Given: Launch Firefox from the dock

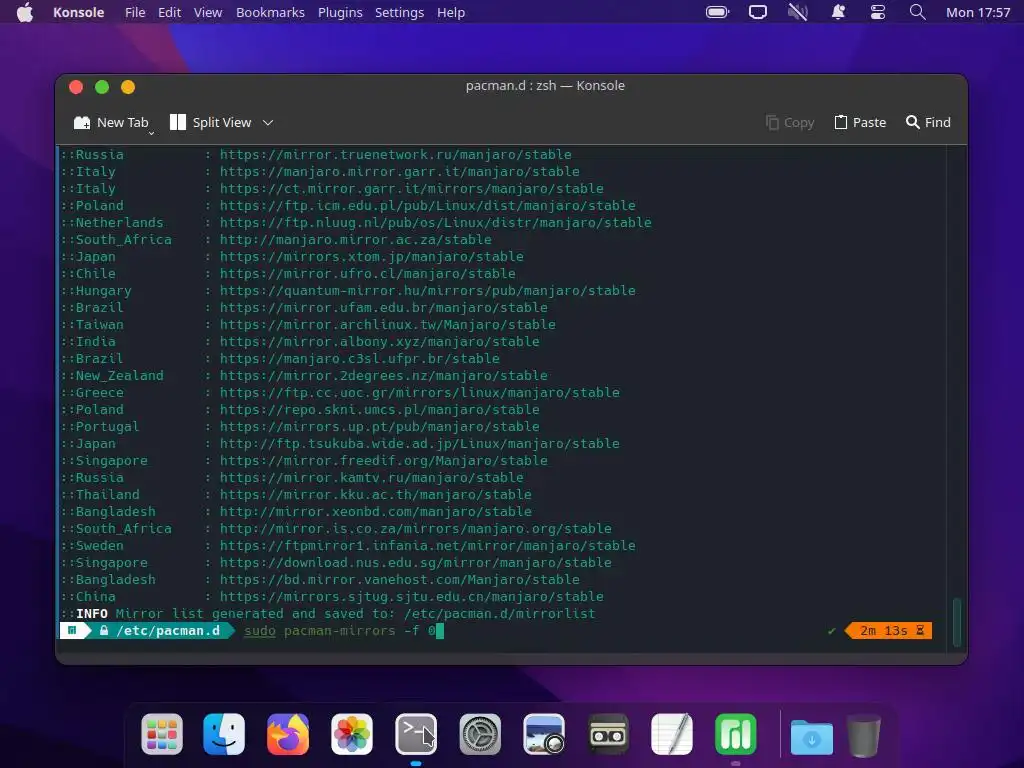Looking at the screenshot, I should click(x=288, y=734).
